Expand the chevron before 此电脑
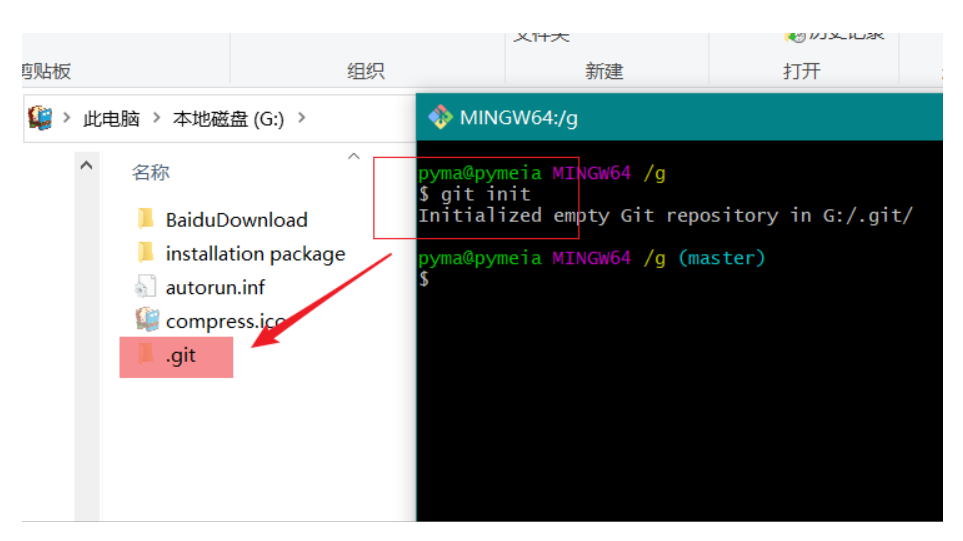963x541 pixels. tap(66, 117)
